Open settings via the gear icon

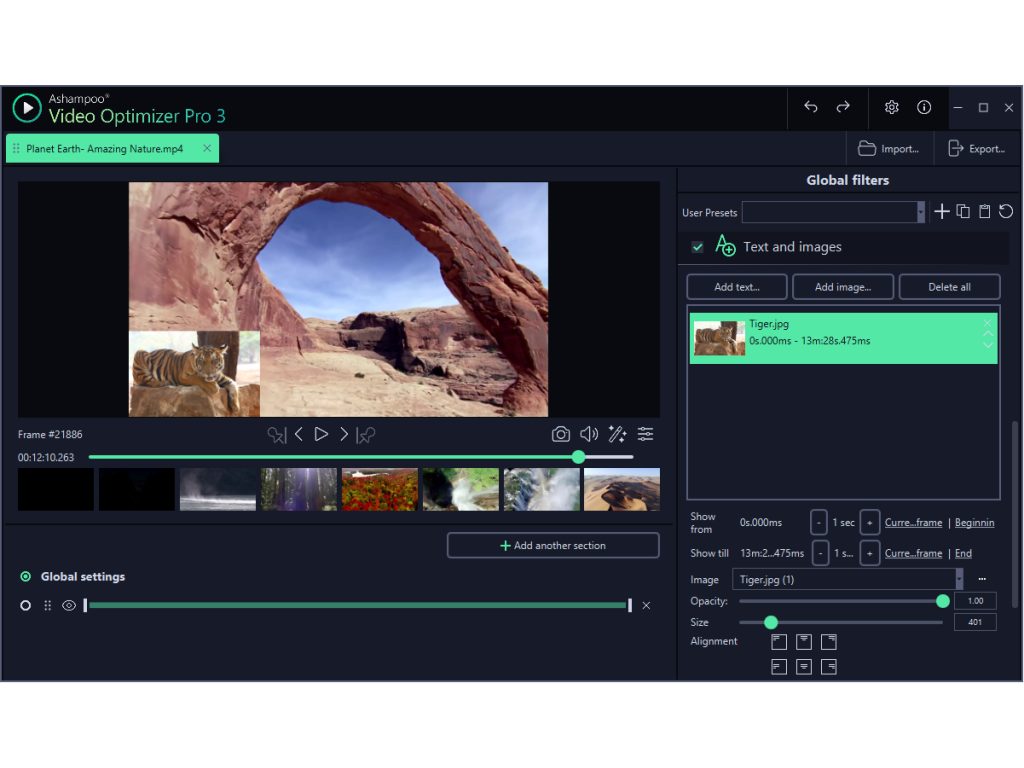[x=891, y=107]
